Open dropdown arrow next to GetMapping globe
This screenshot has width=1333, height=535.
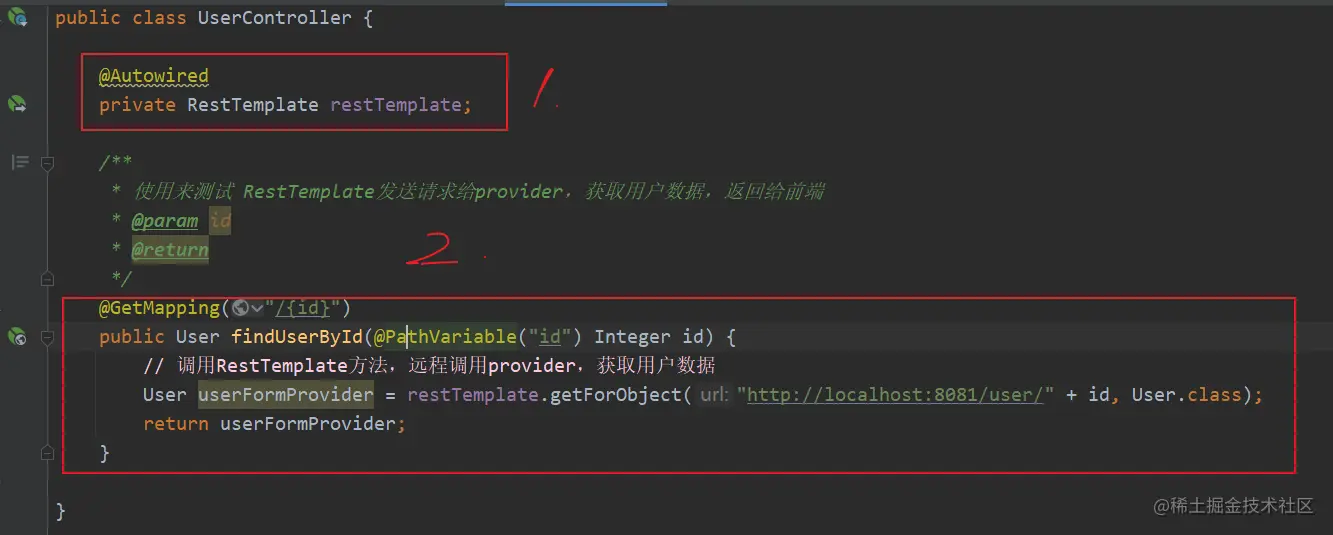(257, 307)
